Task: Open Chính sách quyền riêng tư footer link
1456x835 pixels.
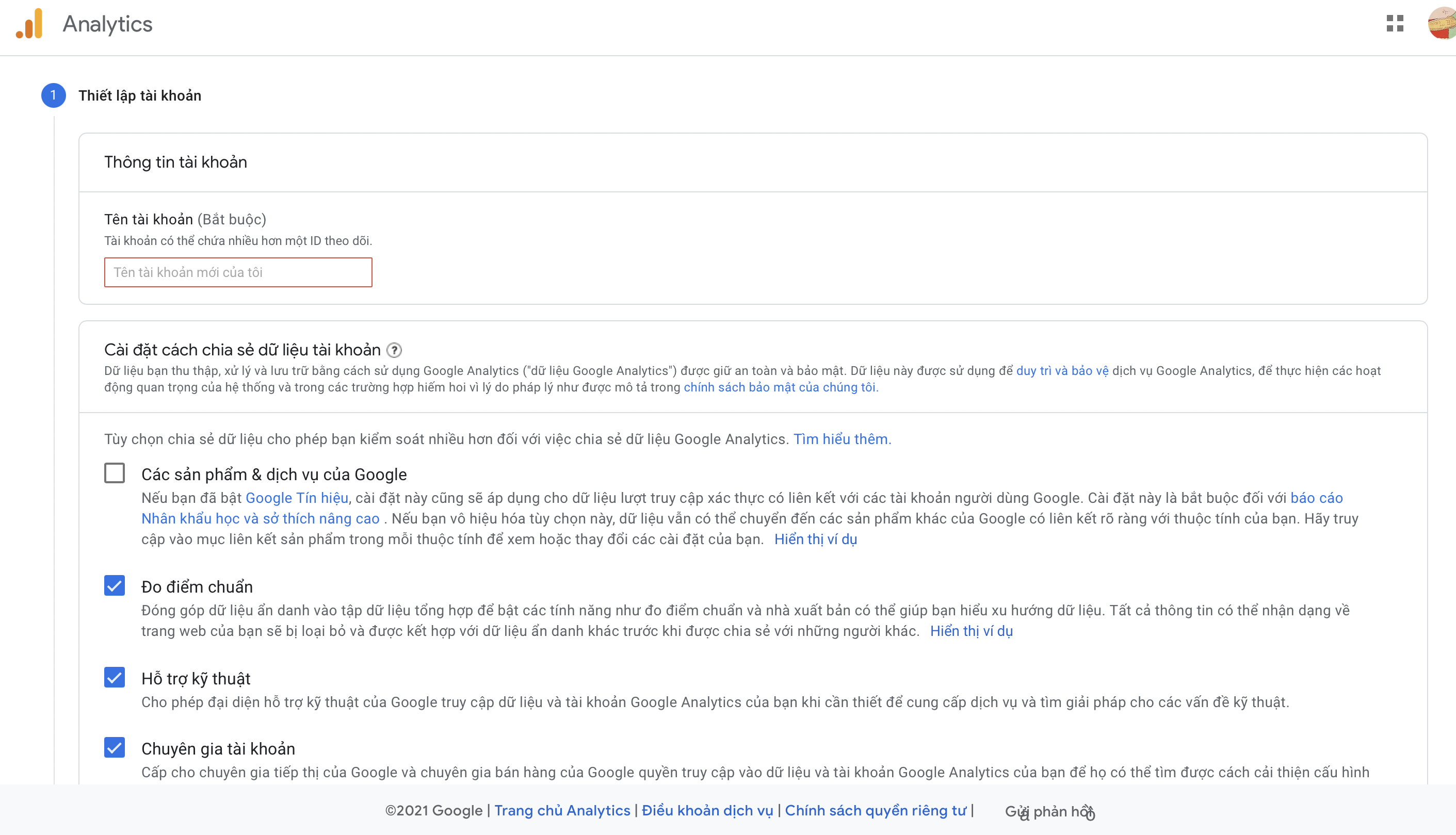Action: 876,810
